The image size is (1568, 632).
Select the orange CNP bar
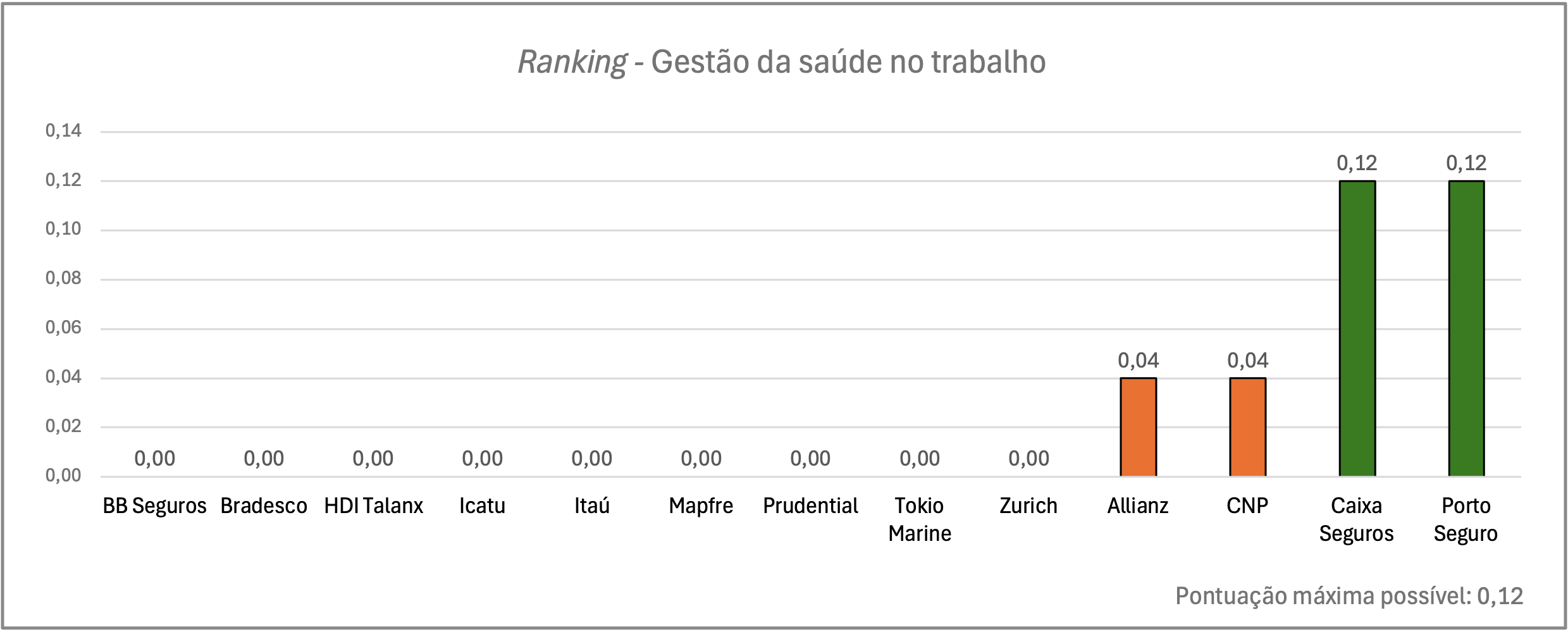click(1247, 427)
